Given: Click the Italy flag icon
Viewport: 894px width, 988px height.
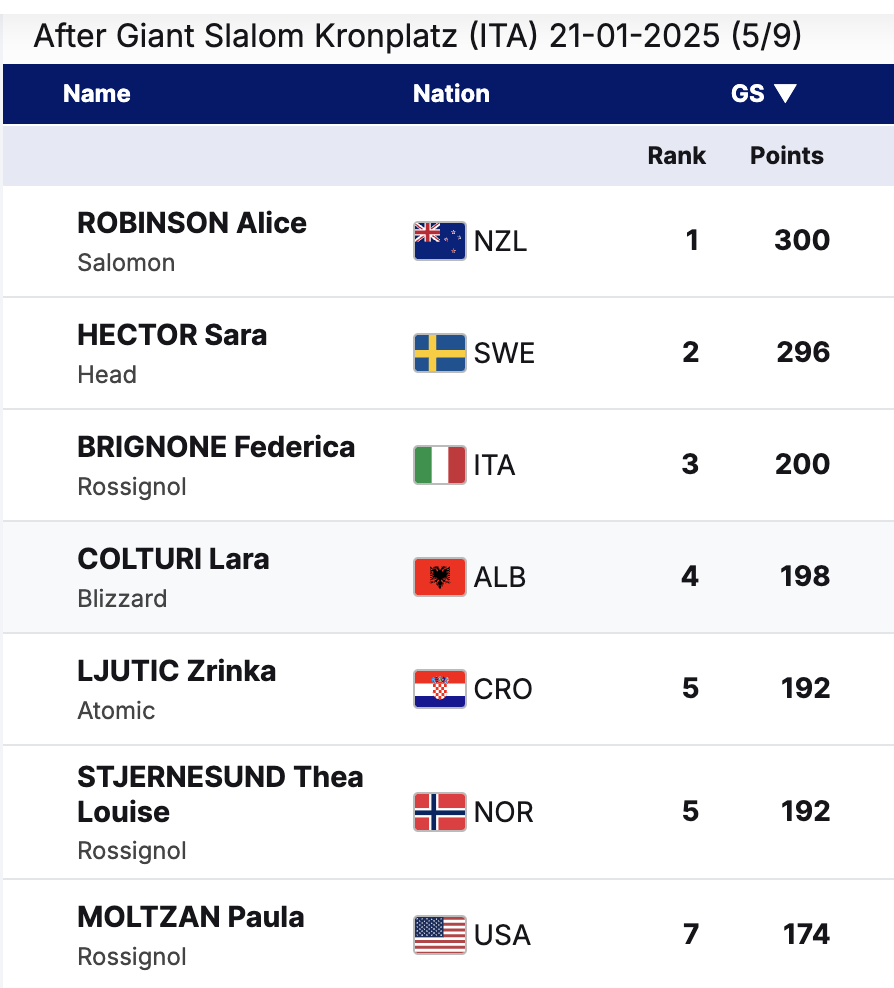Looking at the screenshot, I should click(439, 465).
